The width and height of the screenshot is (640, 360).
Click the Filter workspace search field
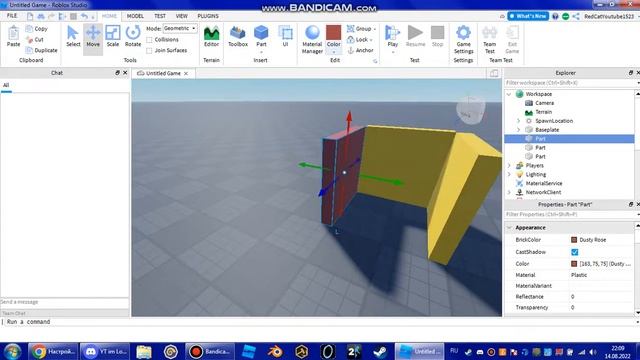click(x=569, y=83)
